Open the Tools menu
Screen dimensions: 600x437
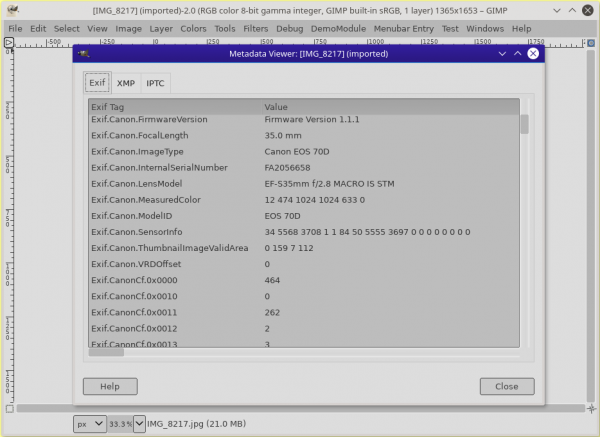[x=225, y=29]
